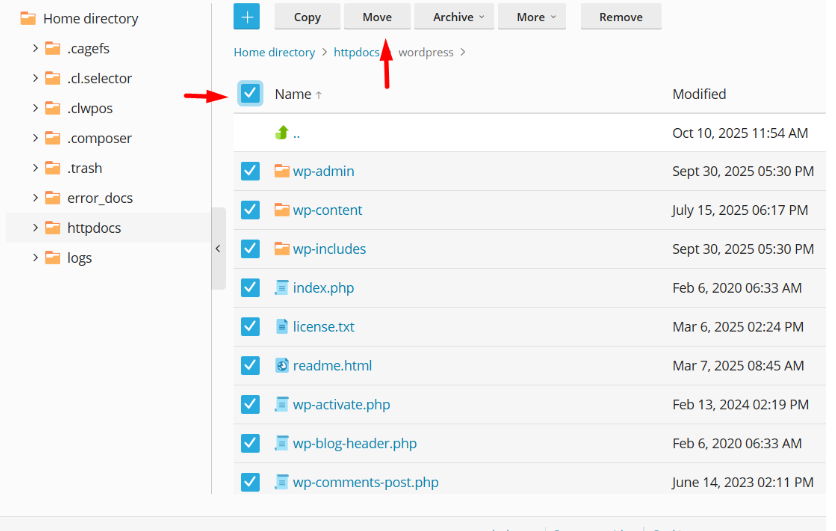
Task: Open the More dropdown menu
Action: coord(535,17)
